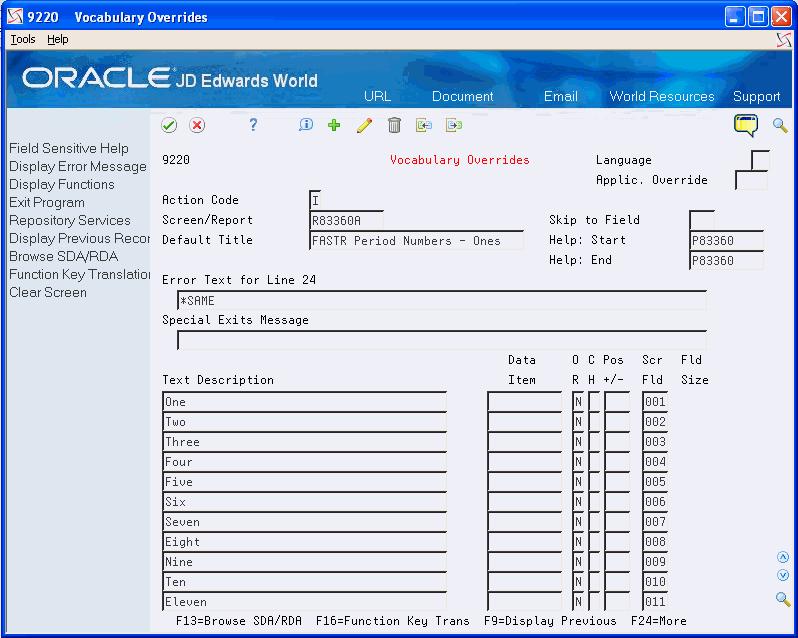Open the URL header link

pyautogui.click(x=378, y=96)
